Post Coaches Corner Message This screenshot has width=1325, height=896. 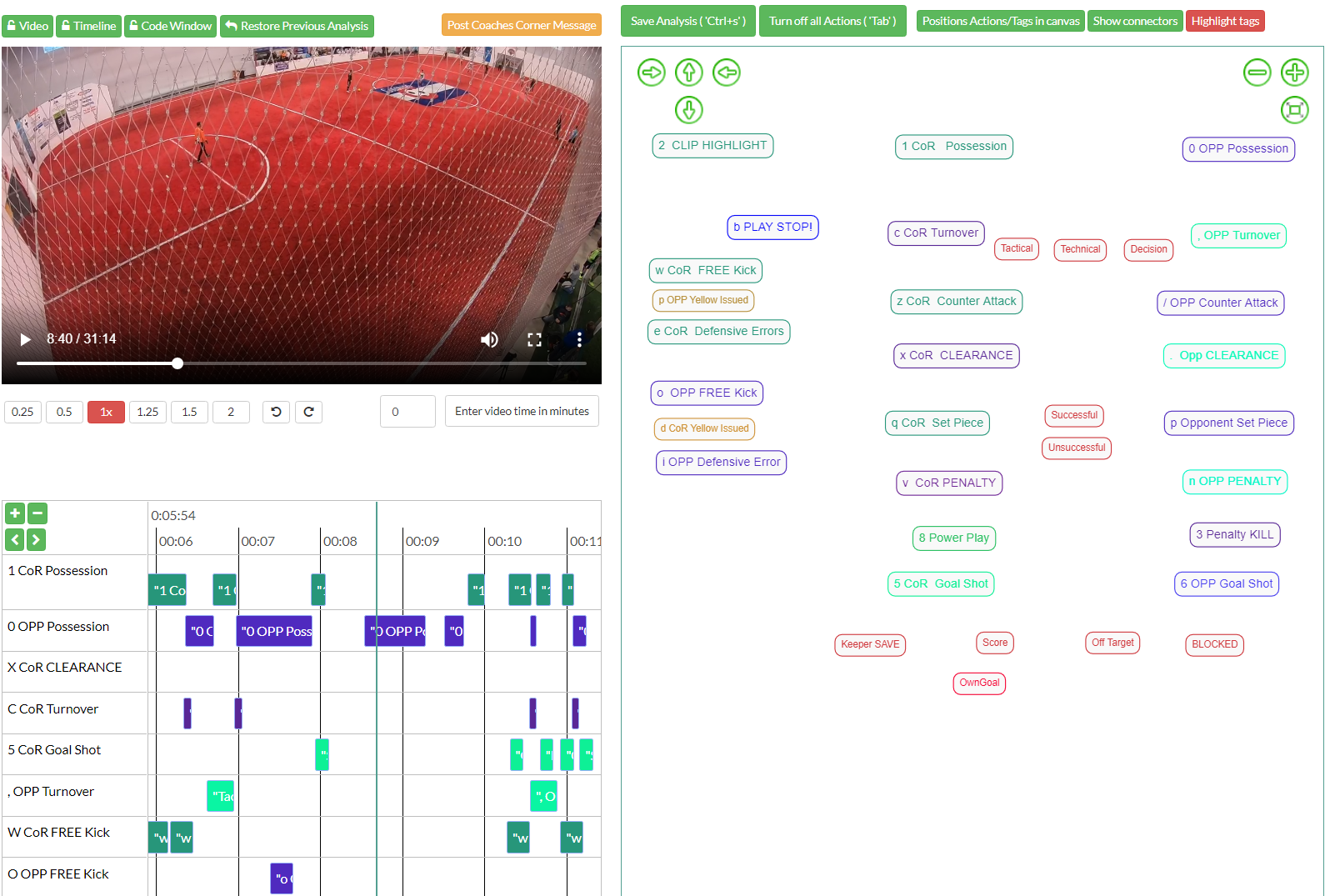coord(522,25)
